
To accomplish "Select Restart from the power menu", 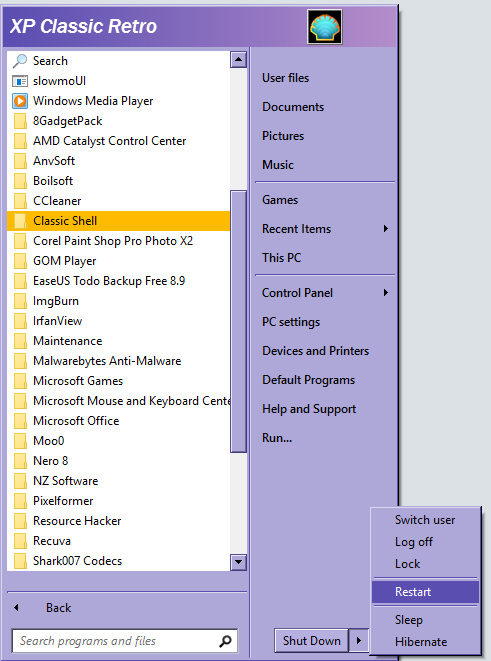I will 426,592.
